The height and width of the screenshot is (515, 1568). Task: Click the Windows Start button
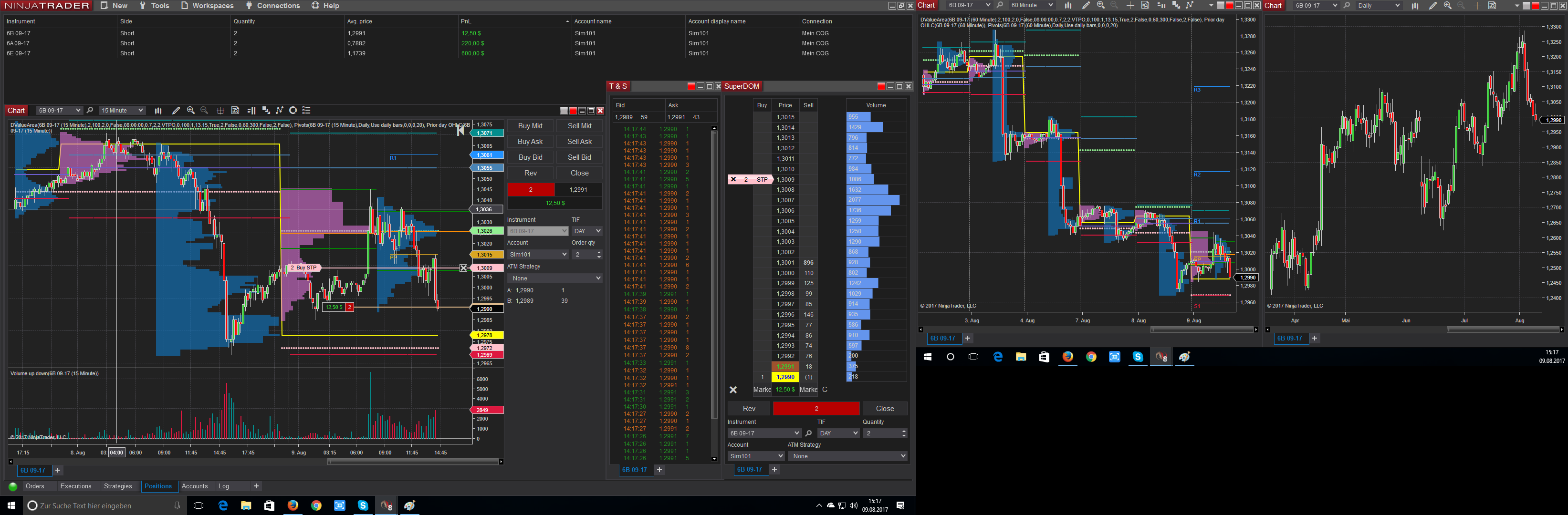11,505
